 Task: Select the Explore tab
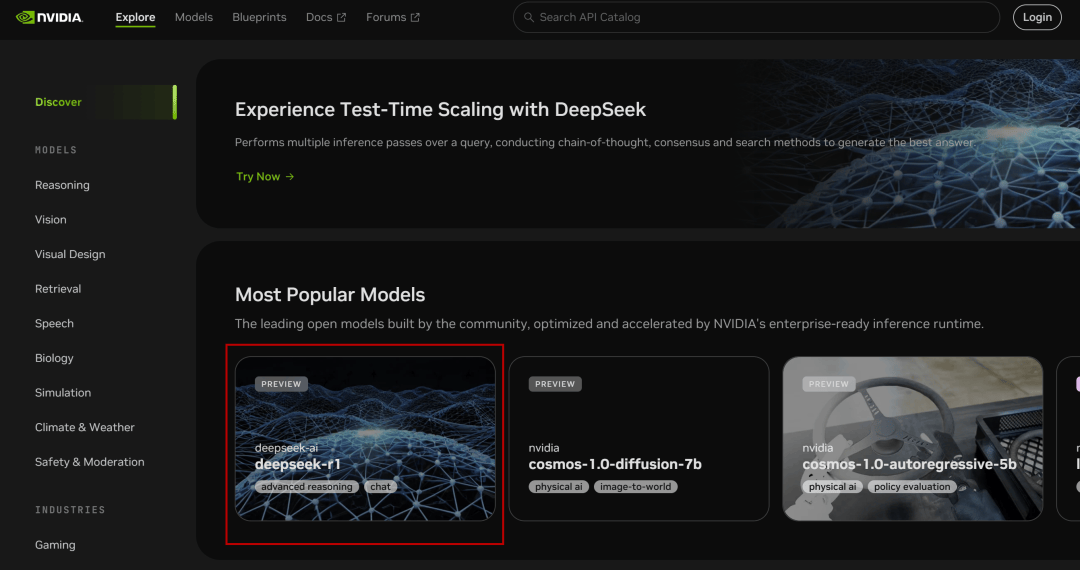[x=135, y=17]
